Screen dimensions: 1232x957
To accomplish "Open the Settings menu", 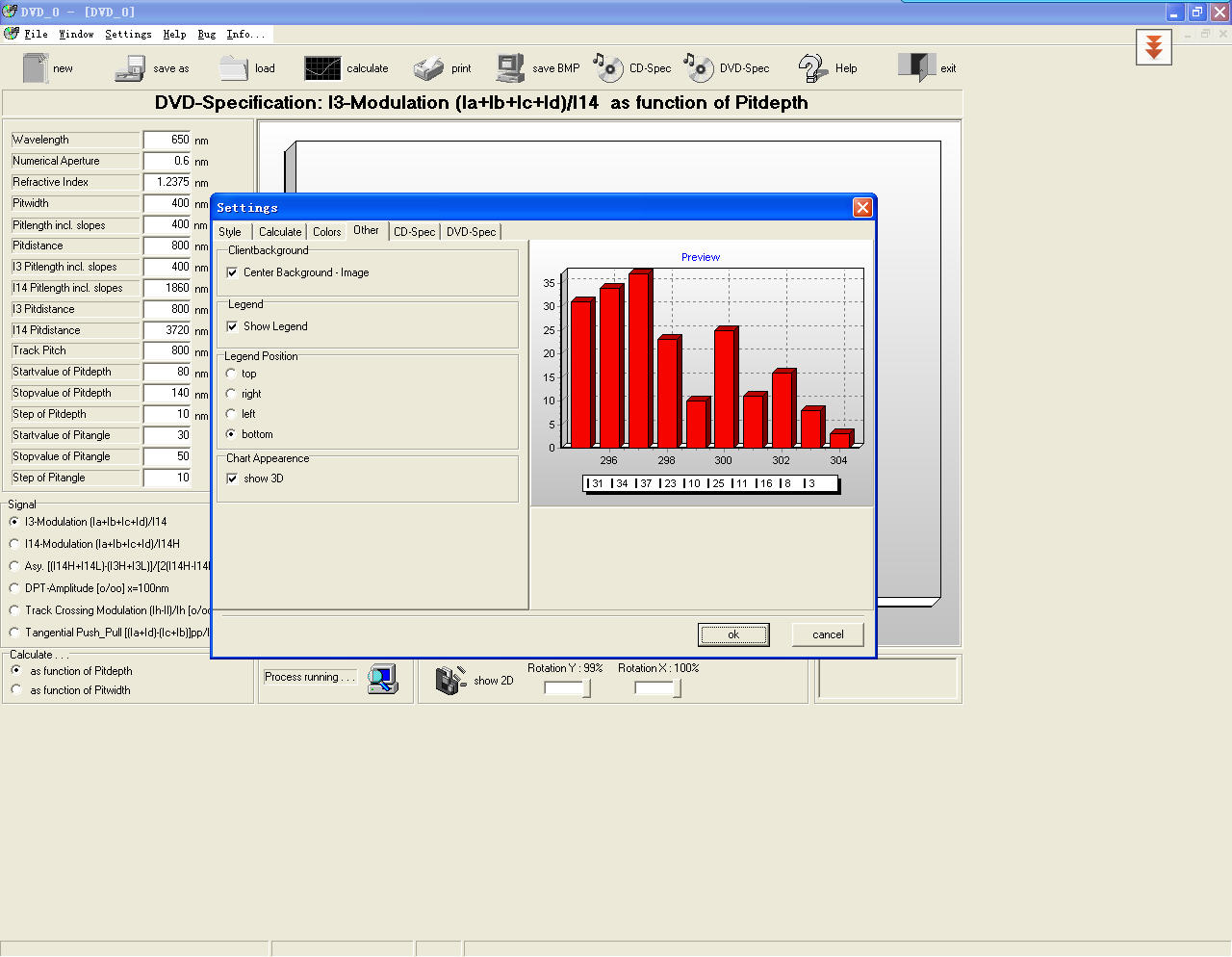I will (x=128, y=34).
